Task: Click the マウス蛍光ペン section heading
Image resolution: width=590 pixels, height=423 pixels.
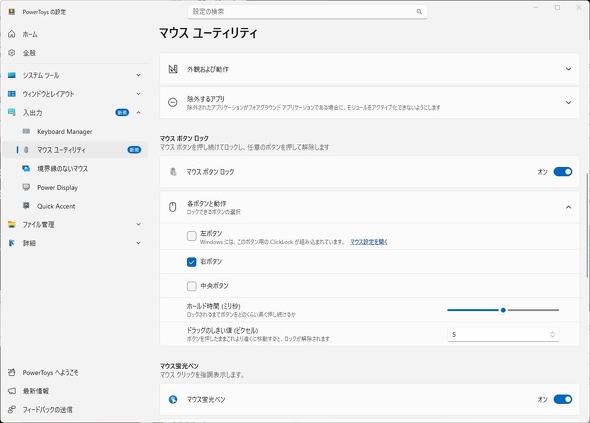Action: click(179, 366)
